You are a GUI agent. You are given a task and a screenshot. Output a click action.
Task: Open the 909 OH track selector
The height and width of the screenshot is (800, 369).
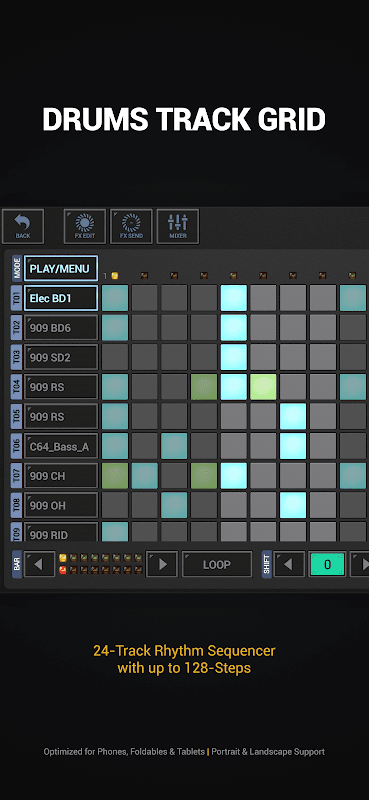pos(61,505)
